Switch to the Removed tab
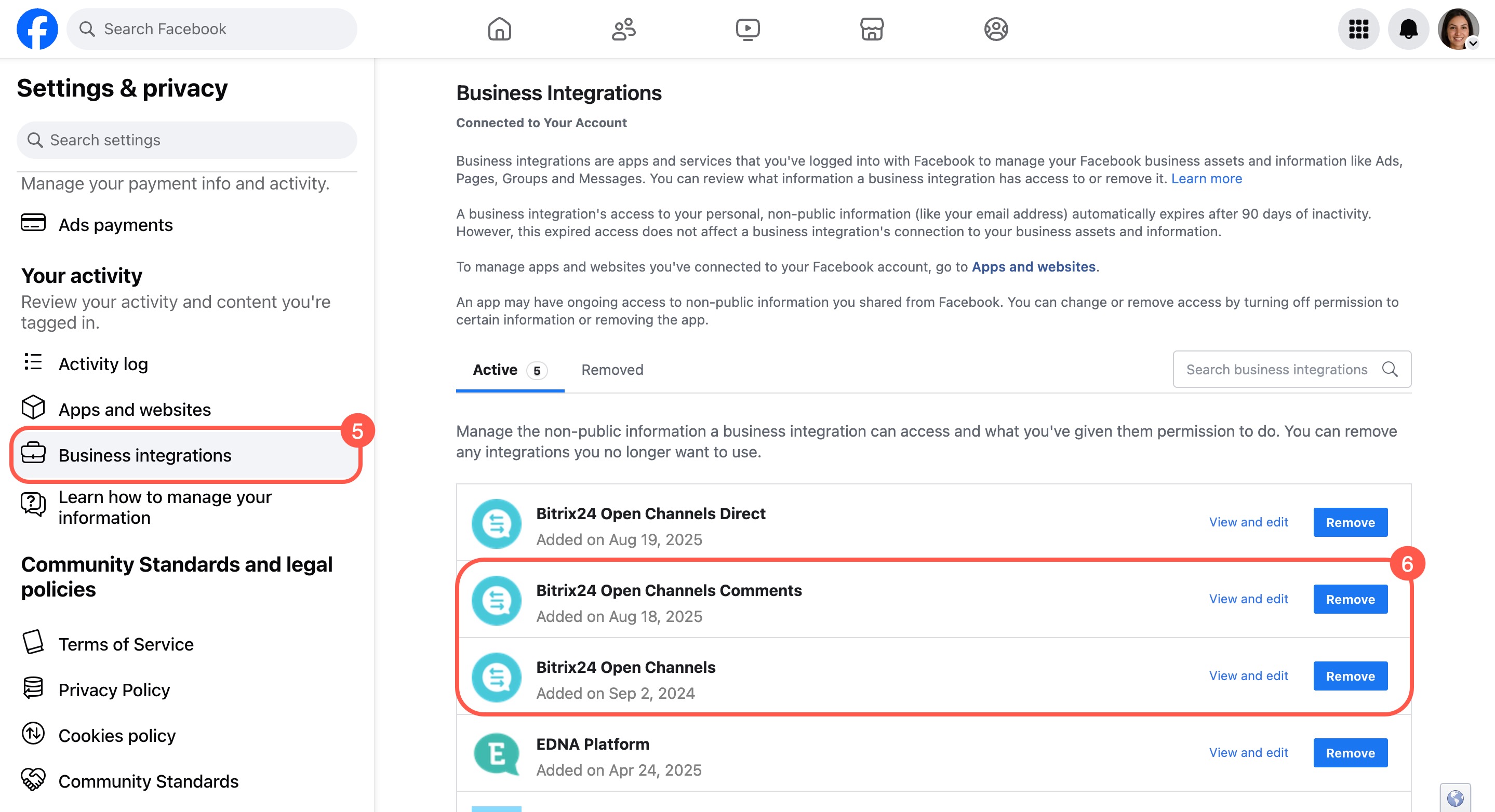 coord(612,370)
